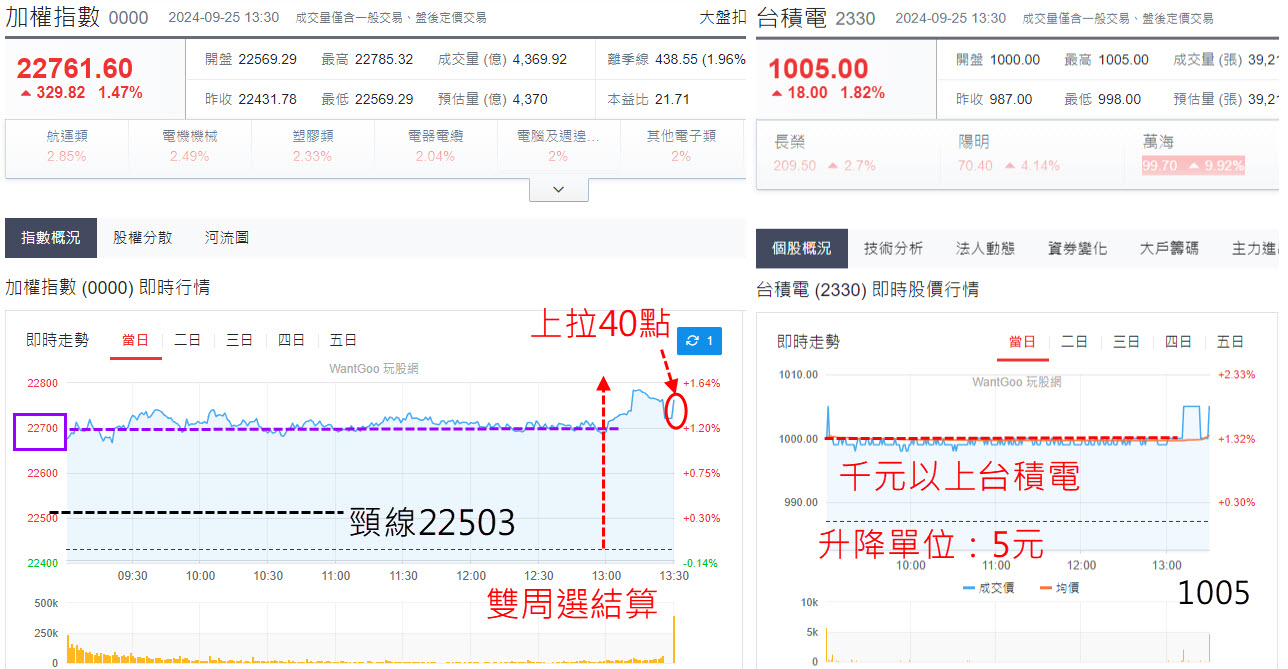Open the 法人動態 tab
This screenshot has height=669, width=1288.
(x=985, y=248)
